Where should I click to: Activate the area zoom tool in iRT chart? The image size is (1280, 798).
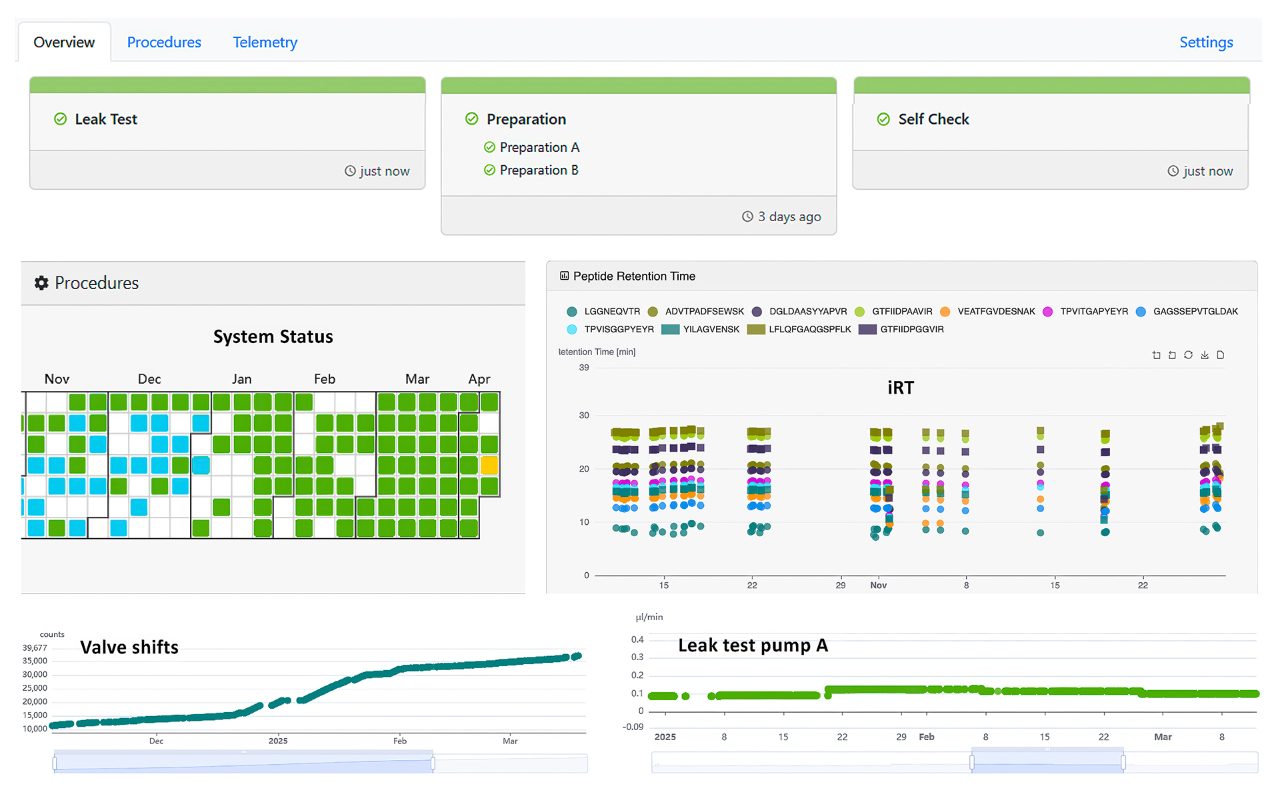tap(1156, 355)
